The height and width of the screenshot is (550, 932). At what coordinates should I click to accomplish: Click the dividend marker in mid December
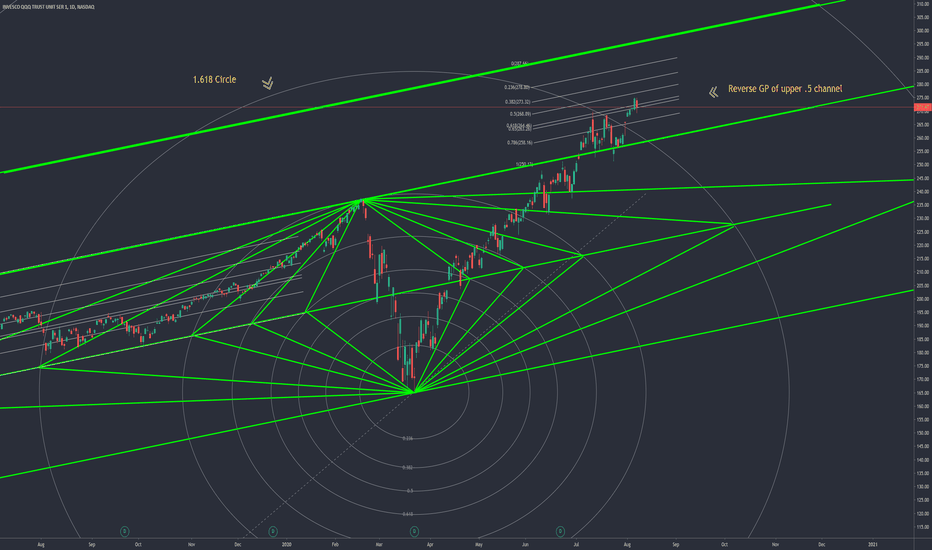click(x=273, y=531)
